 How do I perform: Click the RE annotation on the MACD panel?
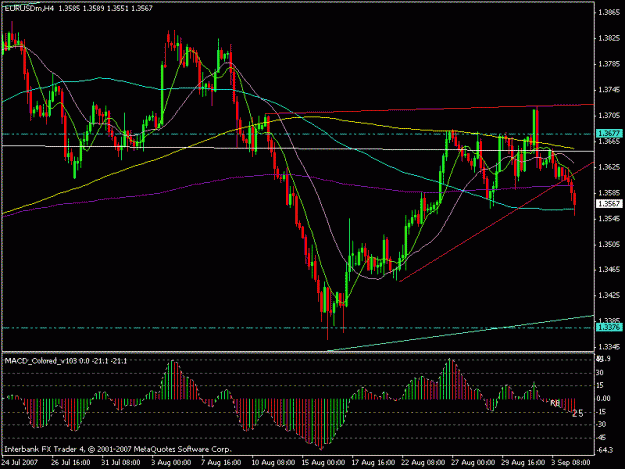click(x=555, y=403)
